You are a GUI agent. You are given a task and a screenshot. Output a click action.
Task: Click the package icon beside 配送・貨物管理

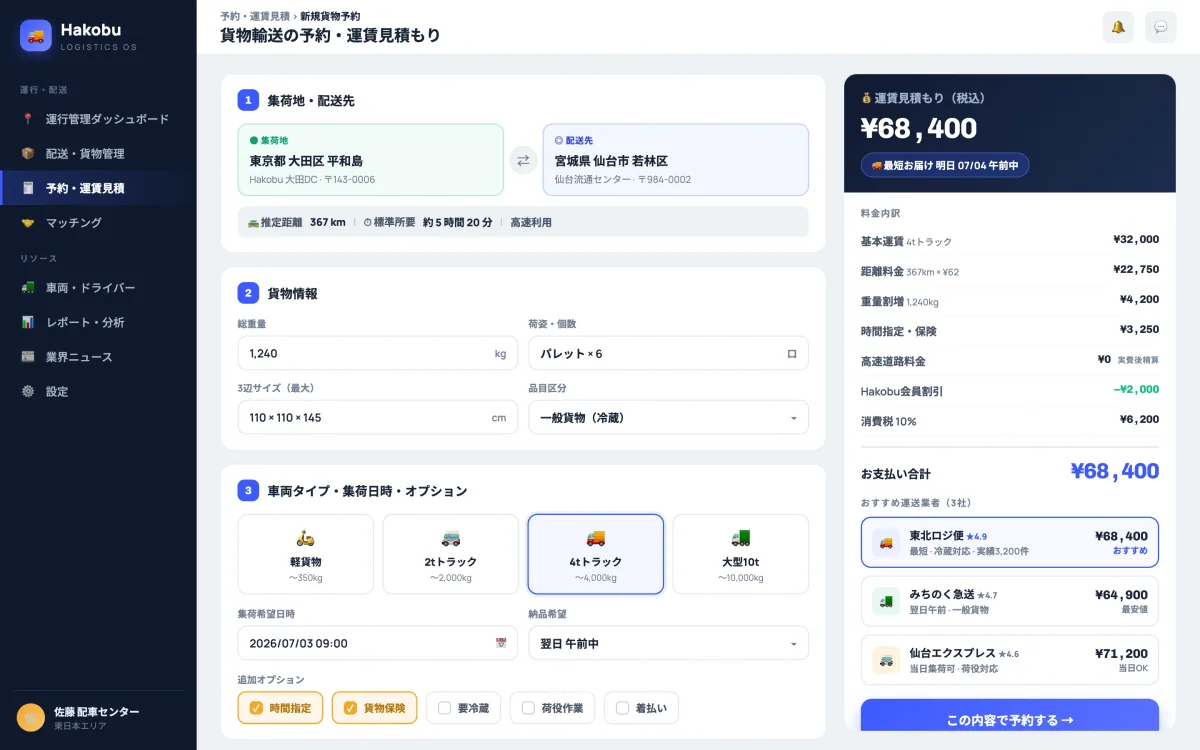tap(28, 153)
